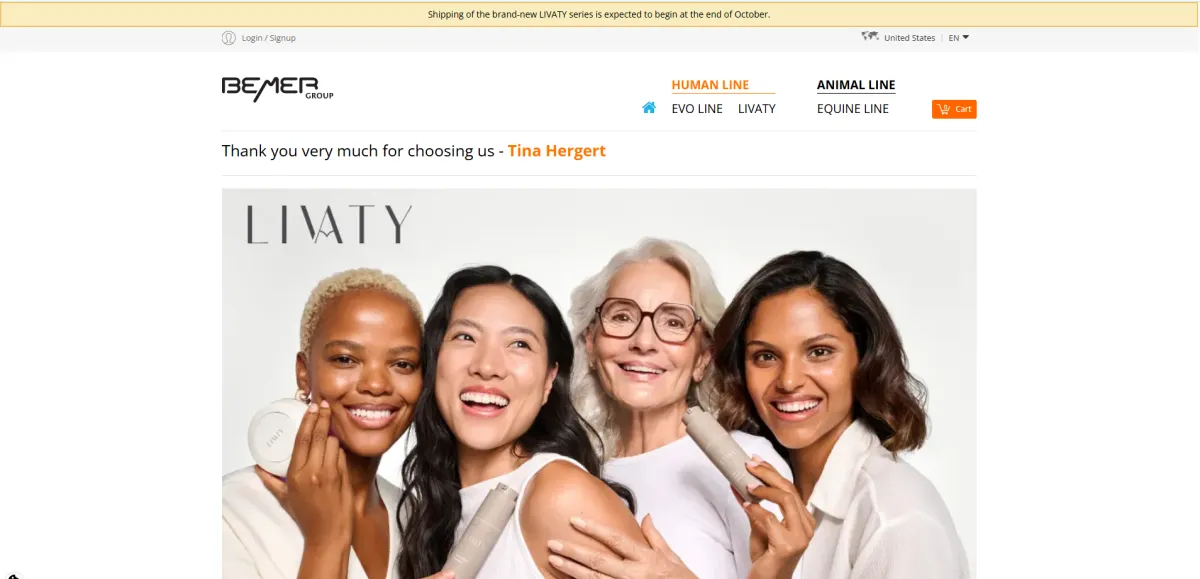Click the orange Cart button label
This screenshot has width=1200, height=579.
pyautogui.click(x=963, y=109)
